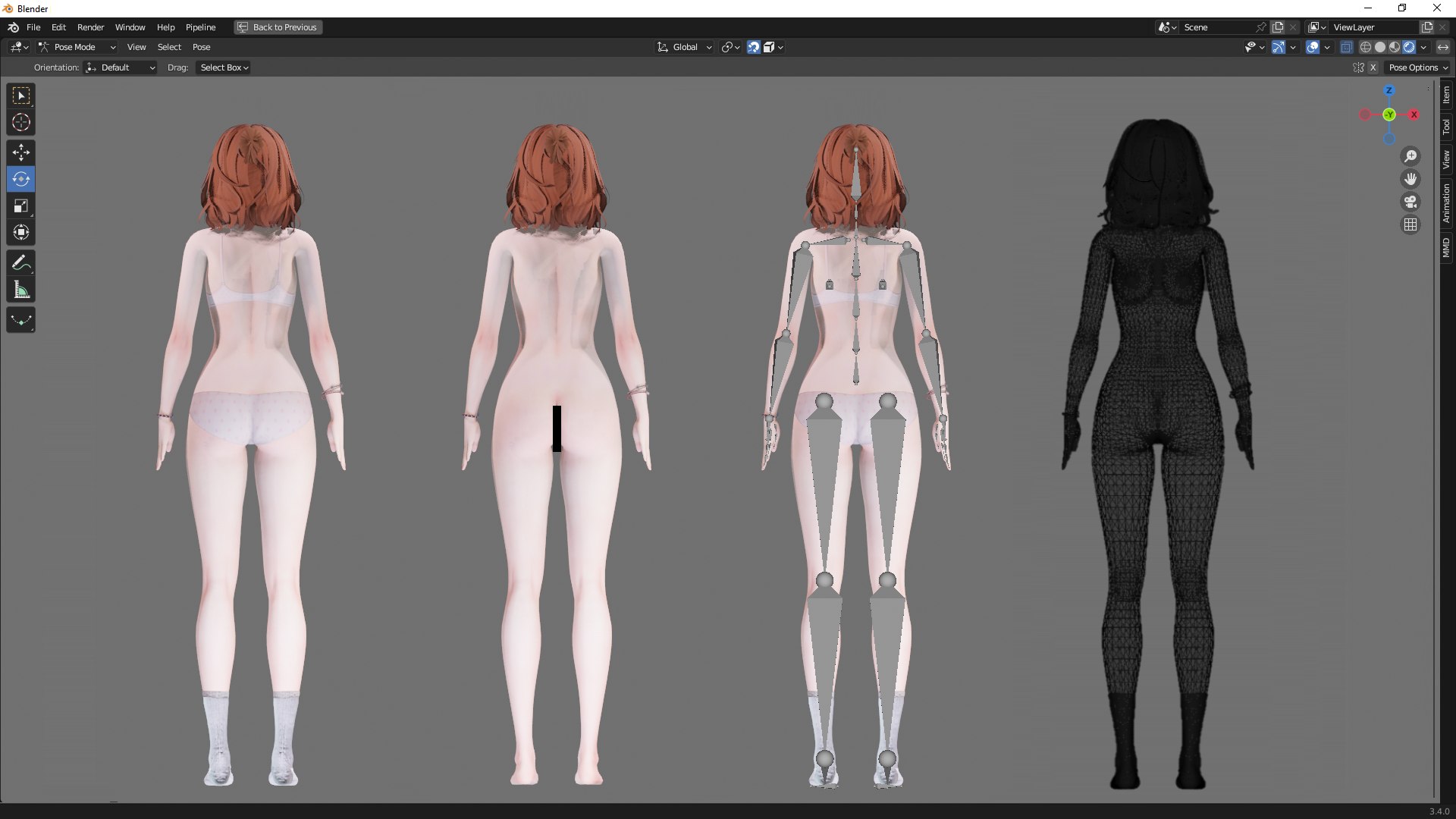This screenshot has width=1456, height=819.
Task: Choose the Move tool
Action: pyautogui.click(x=20, y=152)
